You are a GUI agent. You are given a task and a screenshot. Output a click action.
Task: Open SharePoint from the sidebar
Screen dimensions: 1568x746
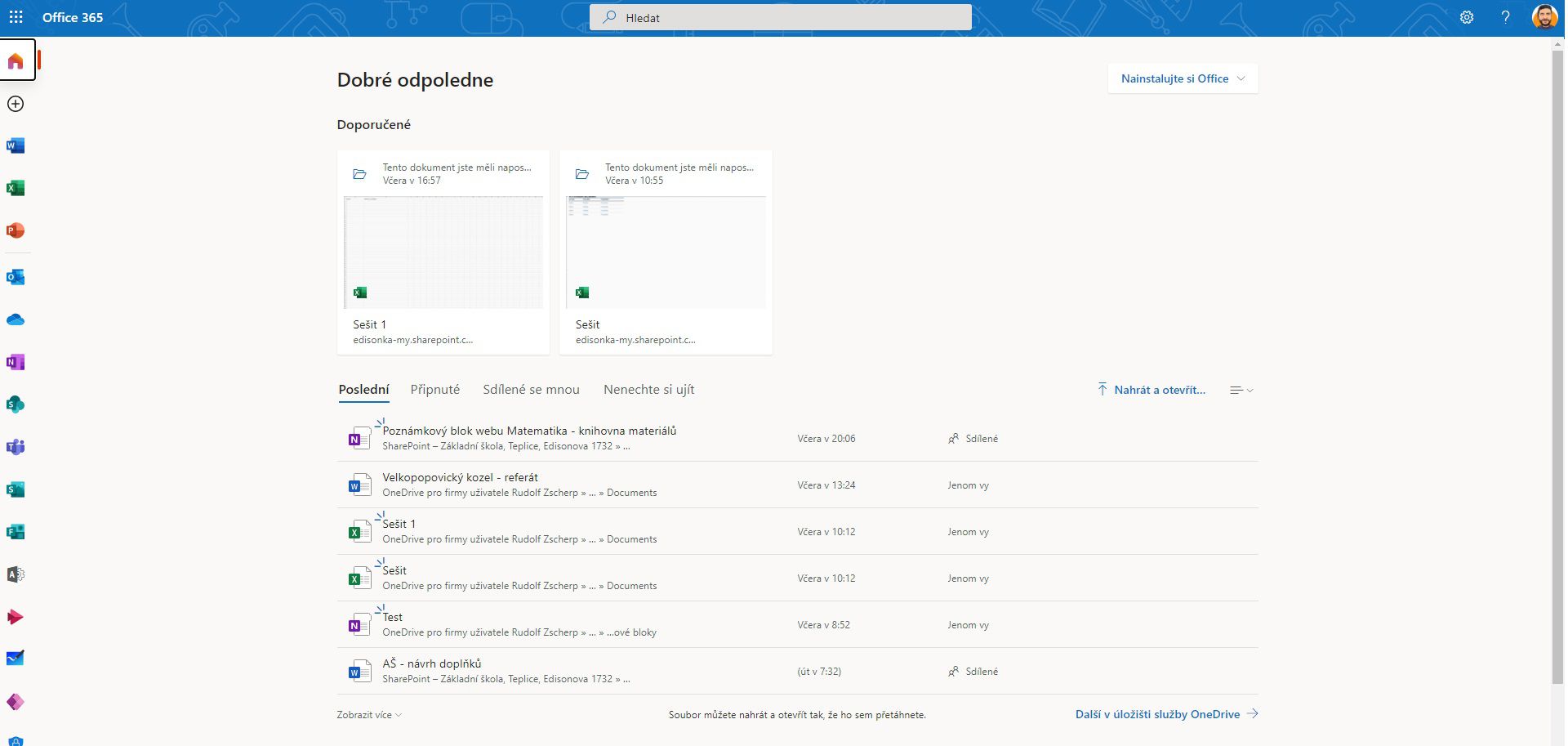tap(16, 404)
